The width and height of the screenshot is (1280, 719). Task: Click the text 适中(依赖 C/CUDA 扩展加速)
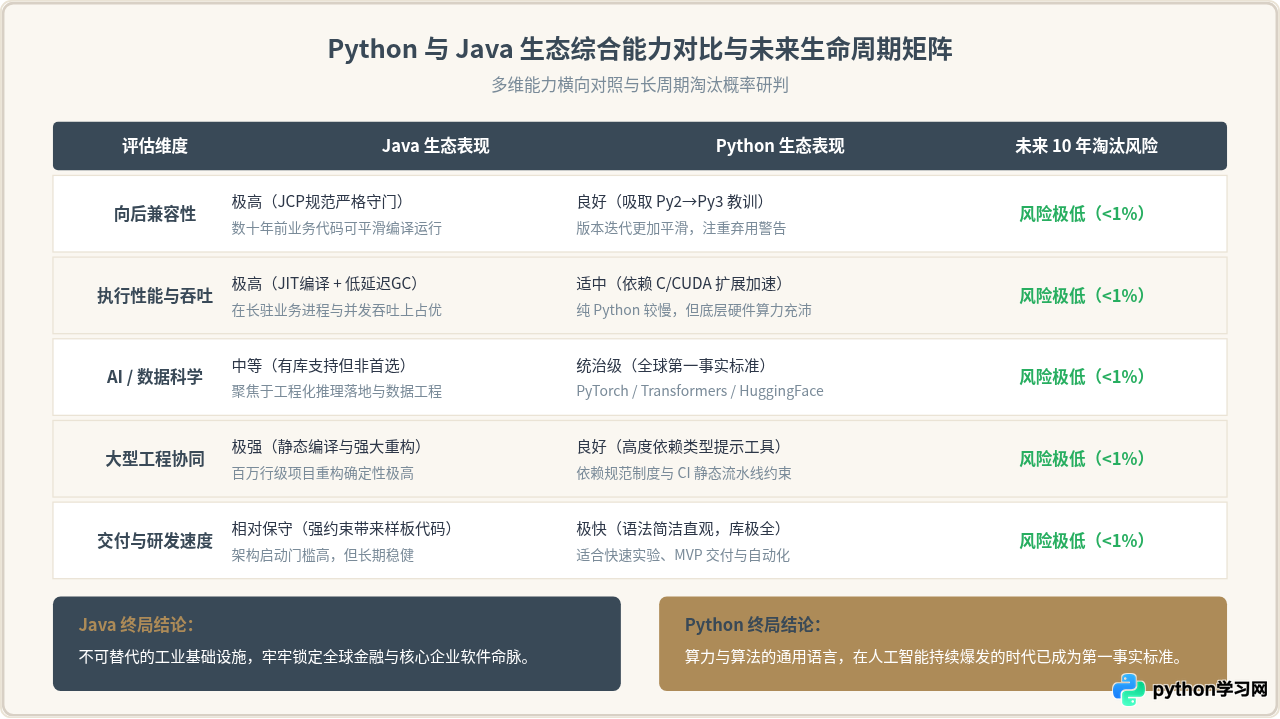tap(684, 283)
